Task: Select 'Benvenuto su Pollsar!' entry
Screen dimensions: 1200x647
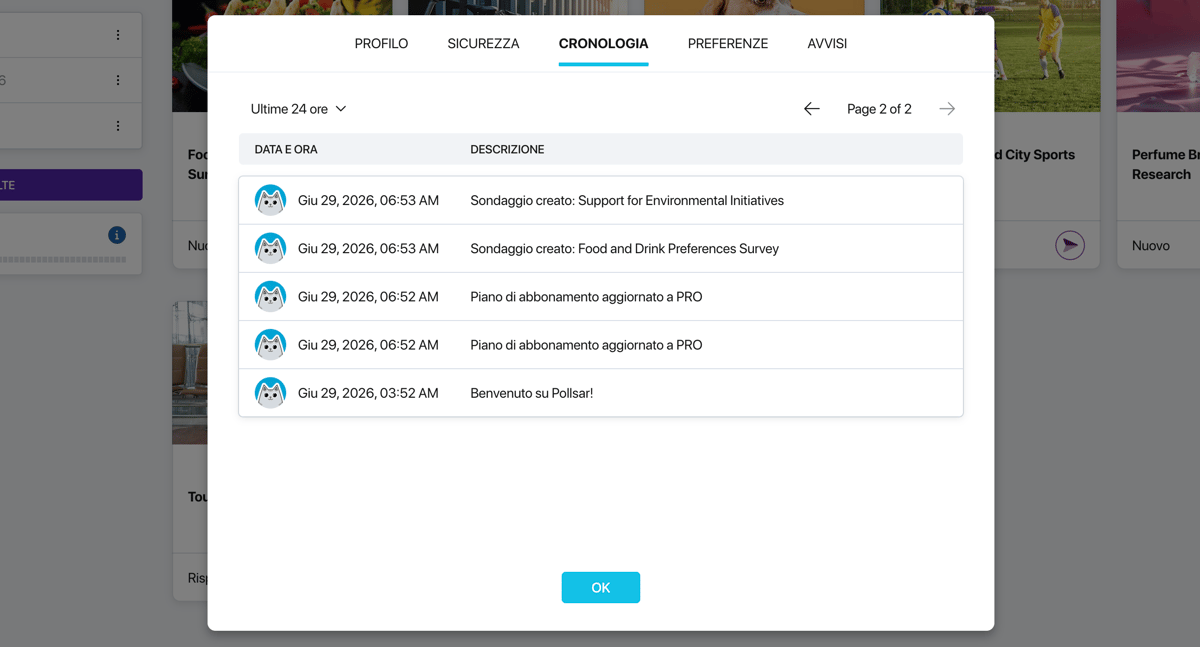Action: tap(532, 393)
